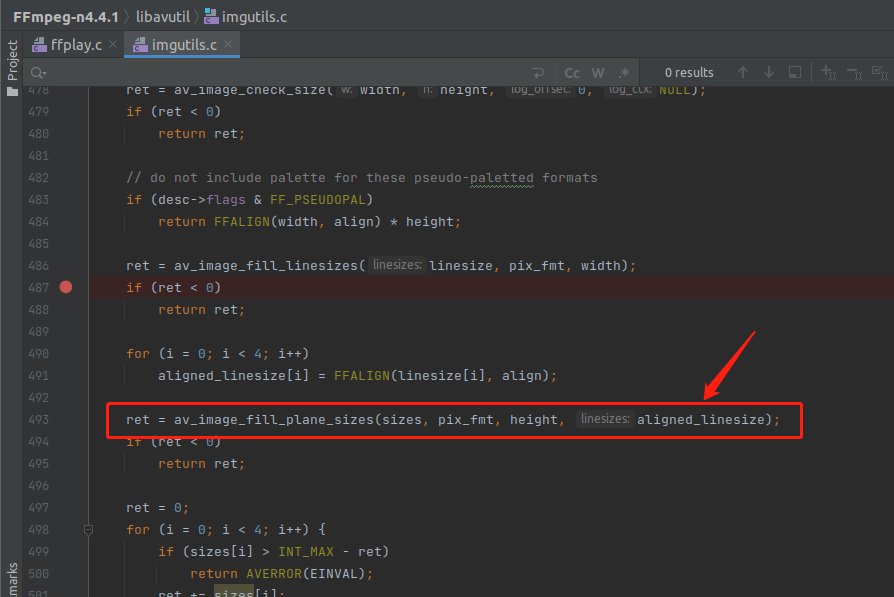Toggle the Match Case (Cc) search option
Viewport: 894px width, 597px height.
(572, 73)
